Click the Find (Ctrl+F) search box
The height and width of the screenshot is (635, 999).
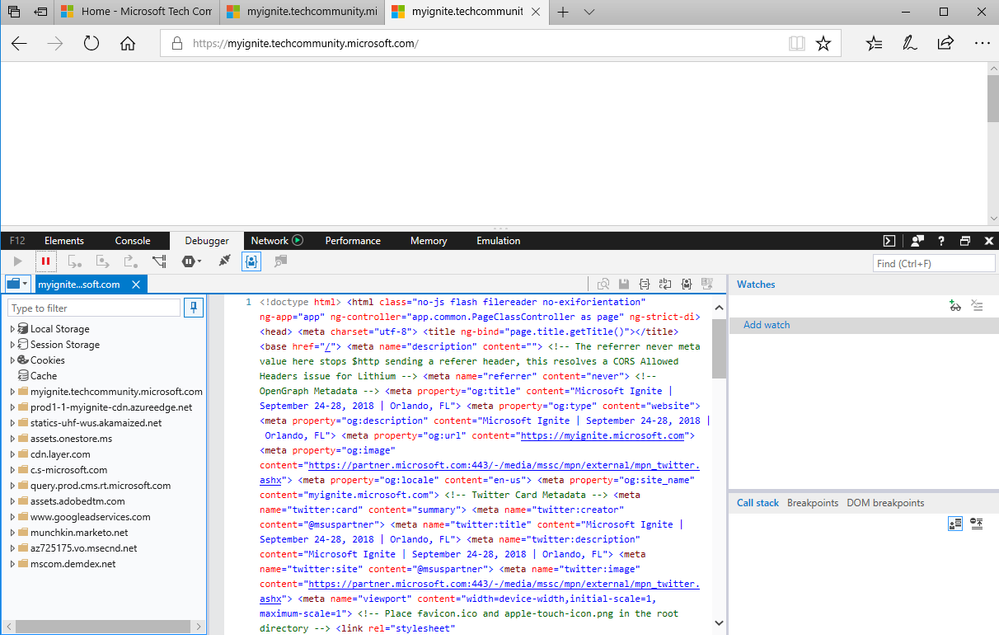(933, 264)
